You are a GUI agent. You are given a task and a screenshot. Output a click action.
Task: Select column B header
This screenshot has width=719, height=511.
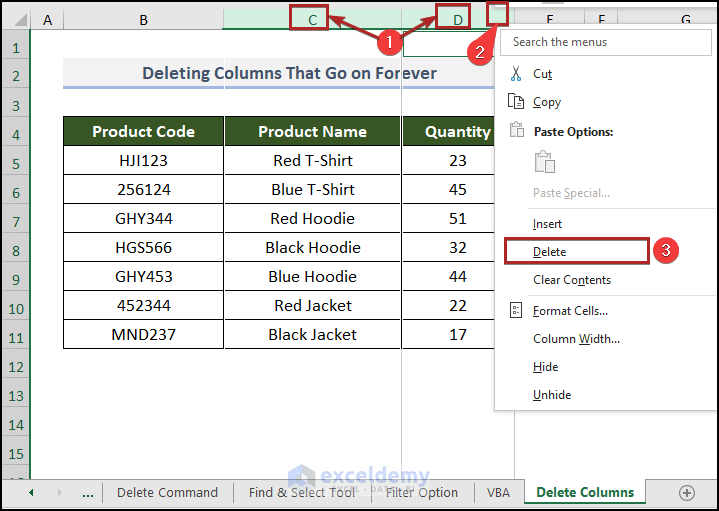[144, 20]
